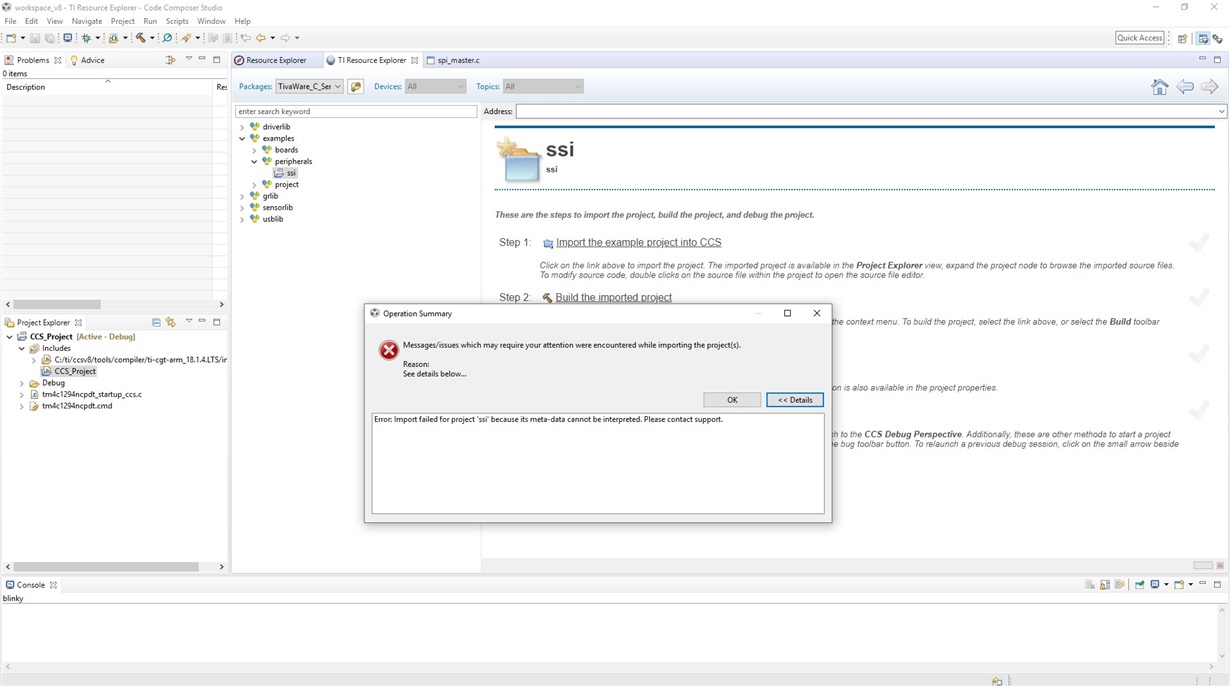
Task: Expand tm4c1294ncpdt_startup_ccs.c node
Action: point(22,395)
